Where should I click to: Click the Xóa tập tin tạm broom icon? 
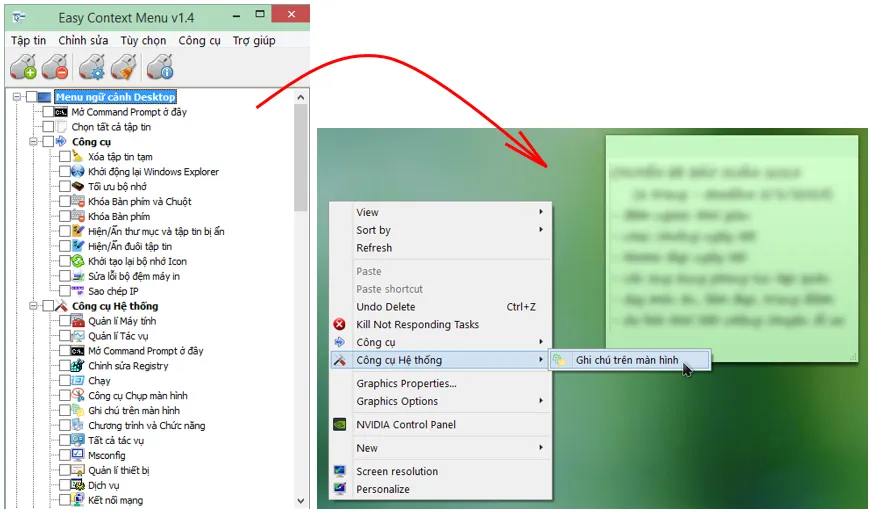tap(78, 157)
